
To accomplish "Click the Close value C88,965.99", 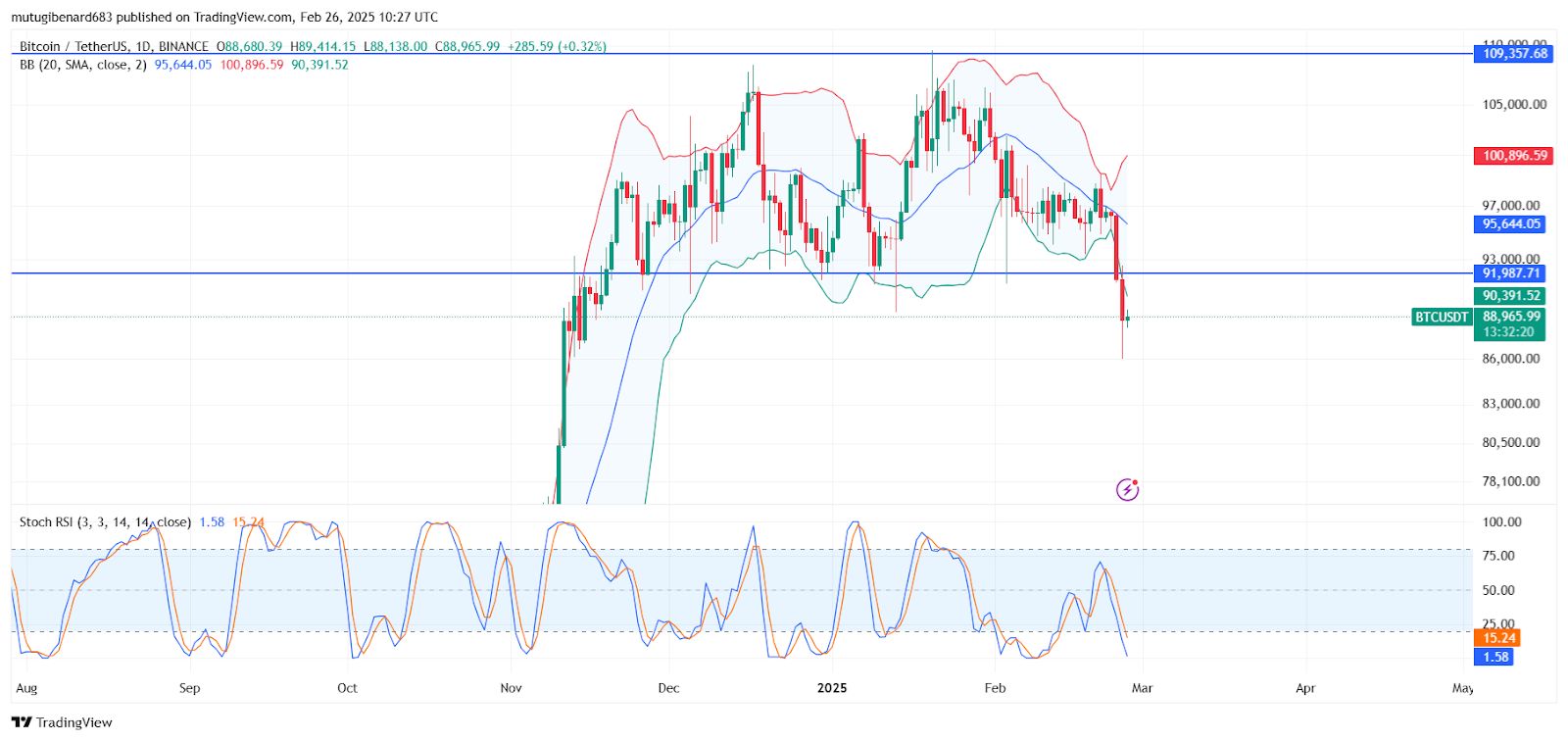I will click(x=467, y=46).
